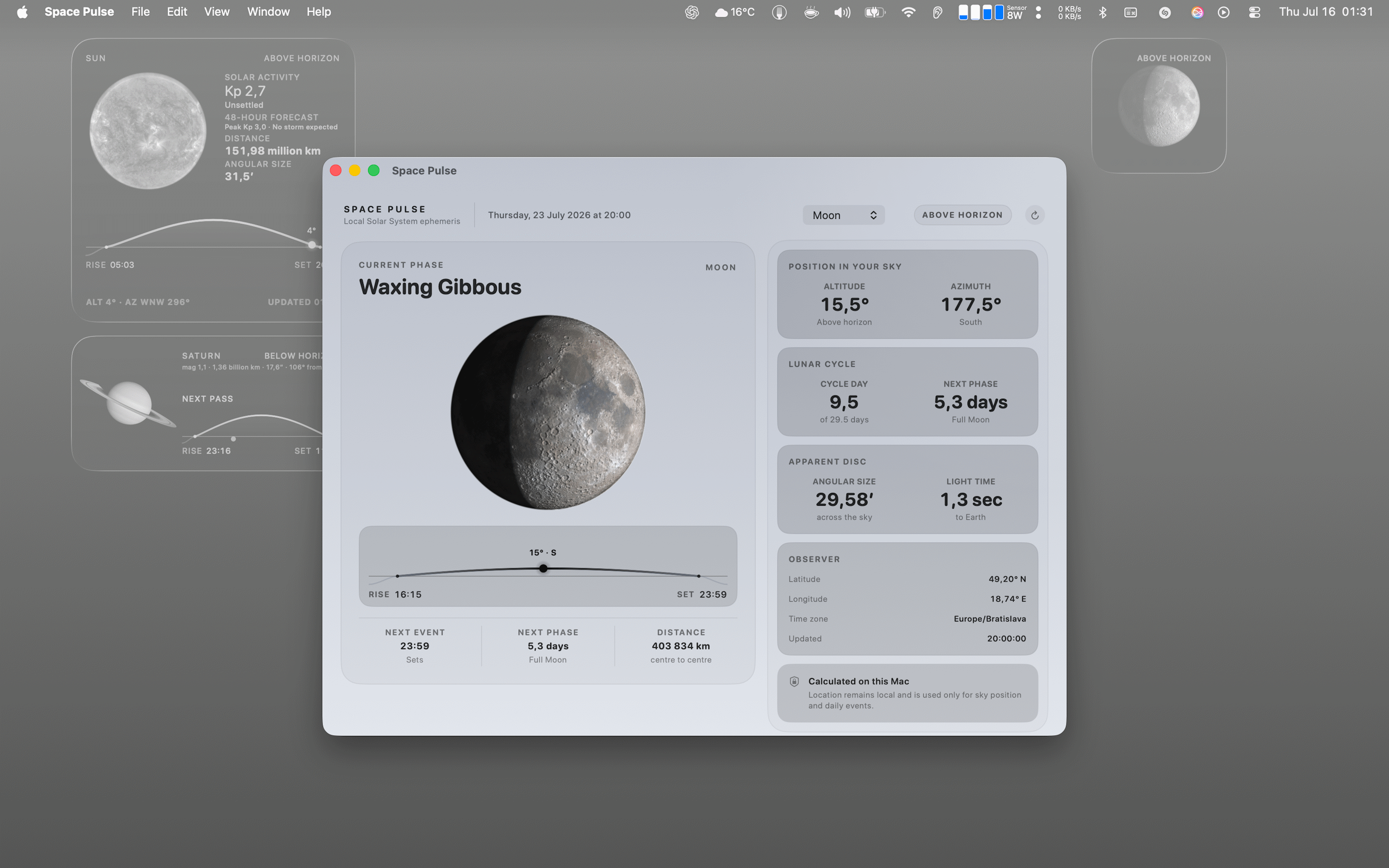Open the View menu

coord(217,12)
